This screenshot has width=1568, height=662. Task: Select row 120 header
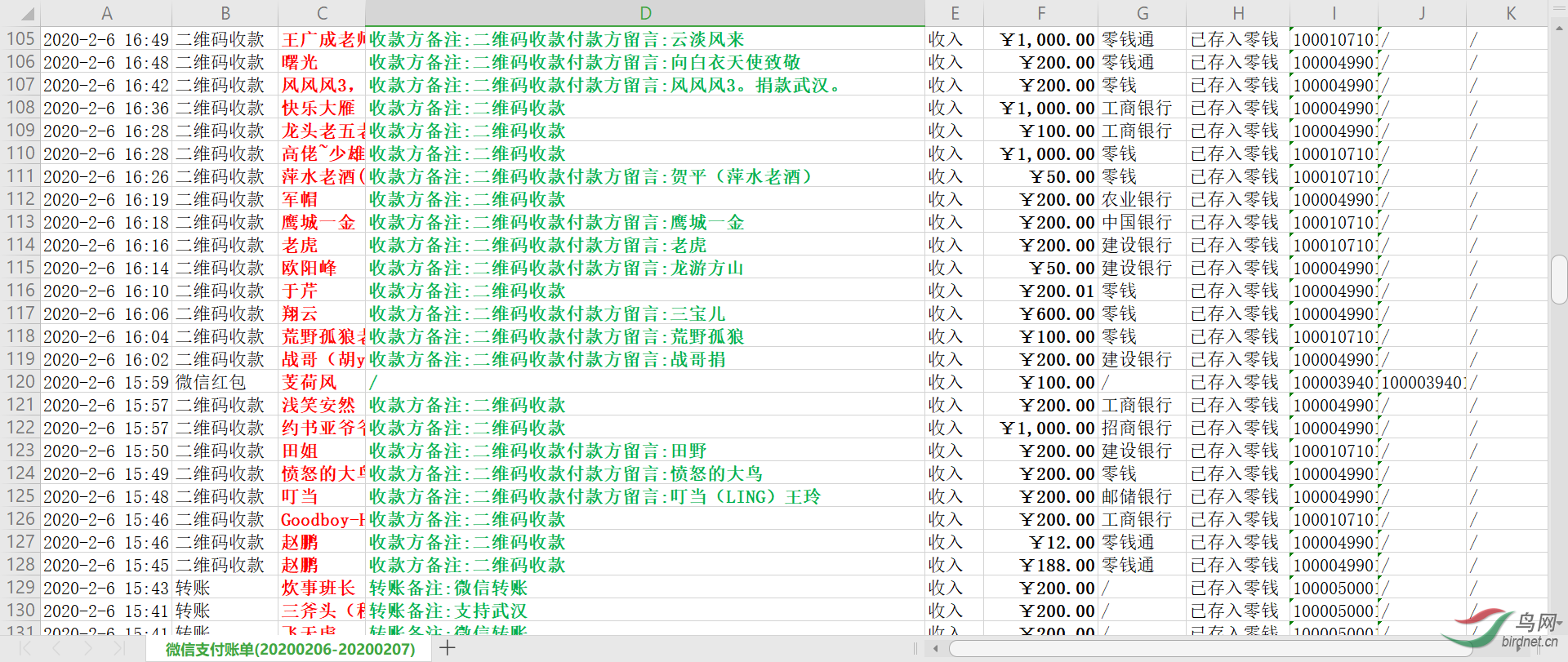20,382
